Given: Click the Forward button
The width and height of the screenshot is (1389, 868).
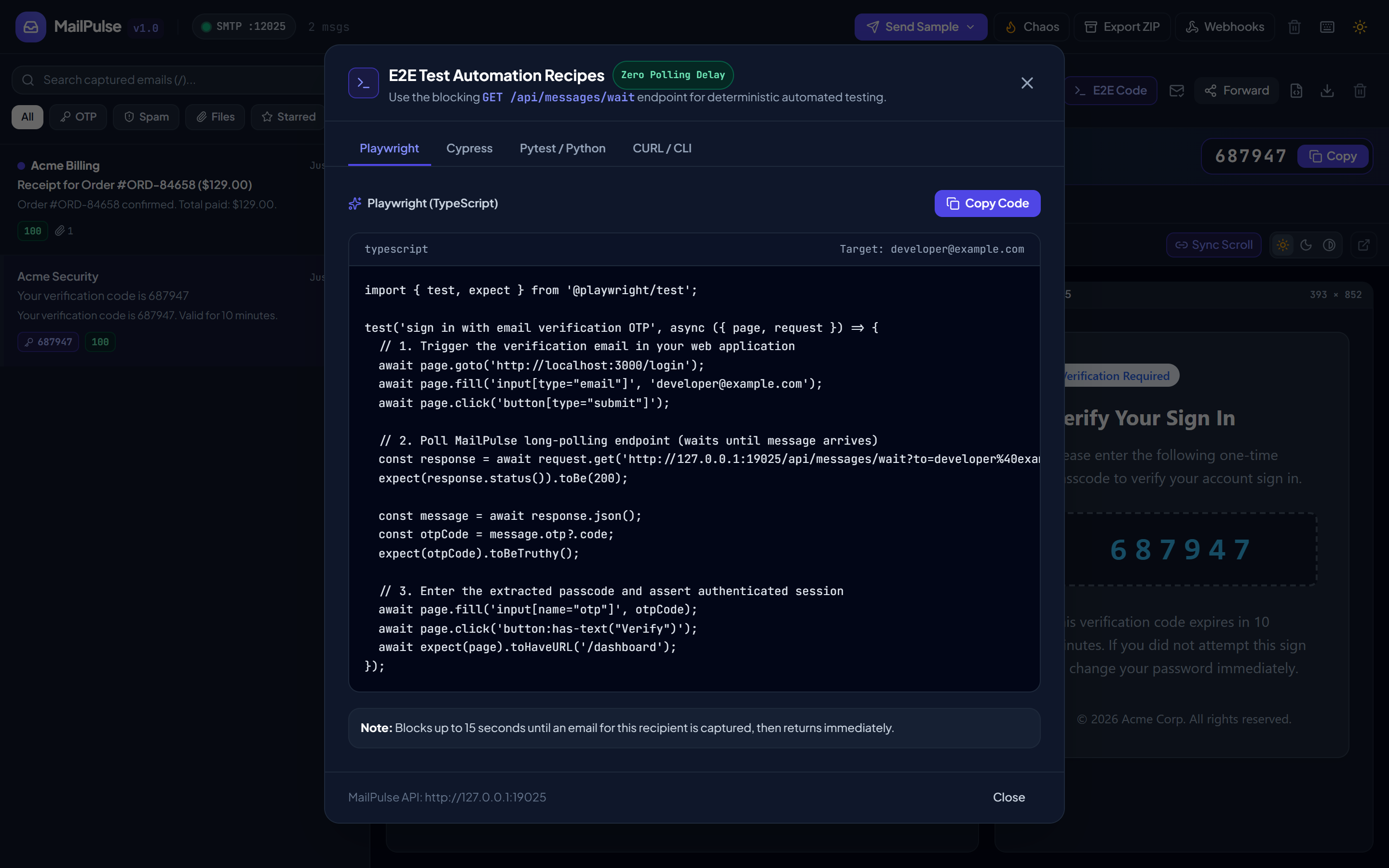Looking at the screenshot, I should 1236,91.
